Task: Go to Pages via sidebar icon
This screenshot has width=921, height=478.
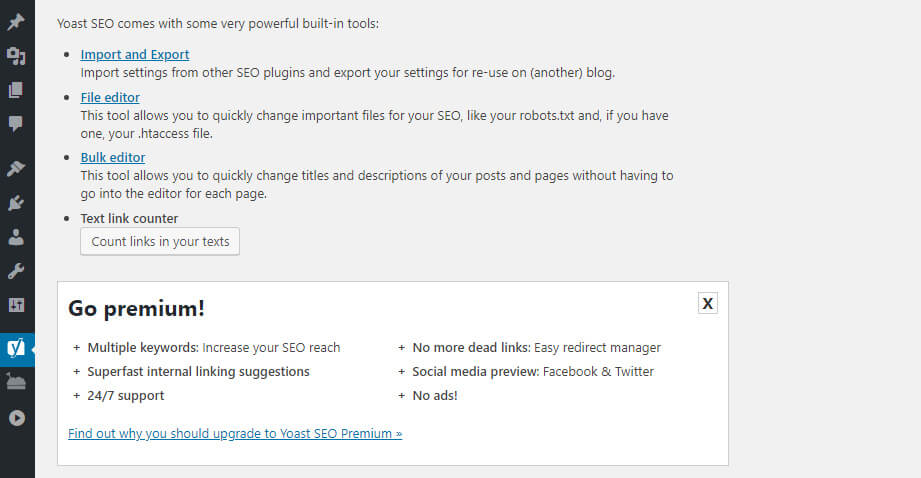Action: (x=16, y=90)
